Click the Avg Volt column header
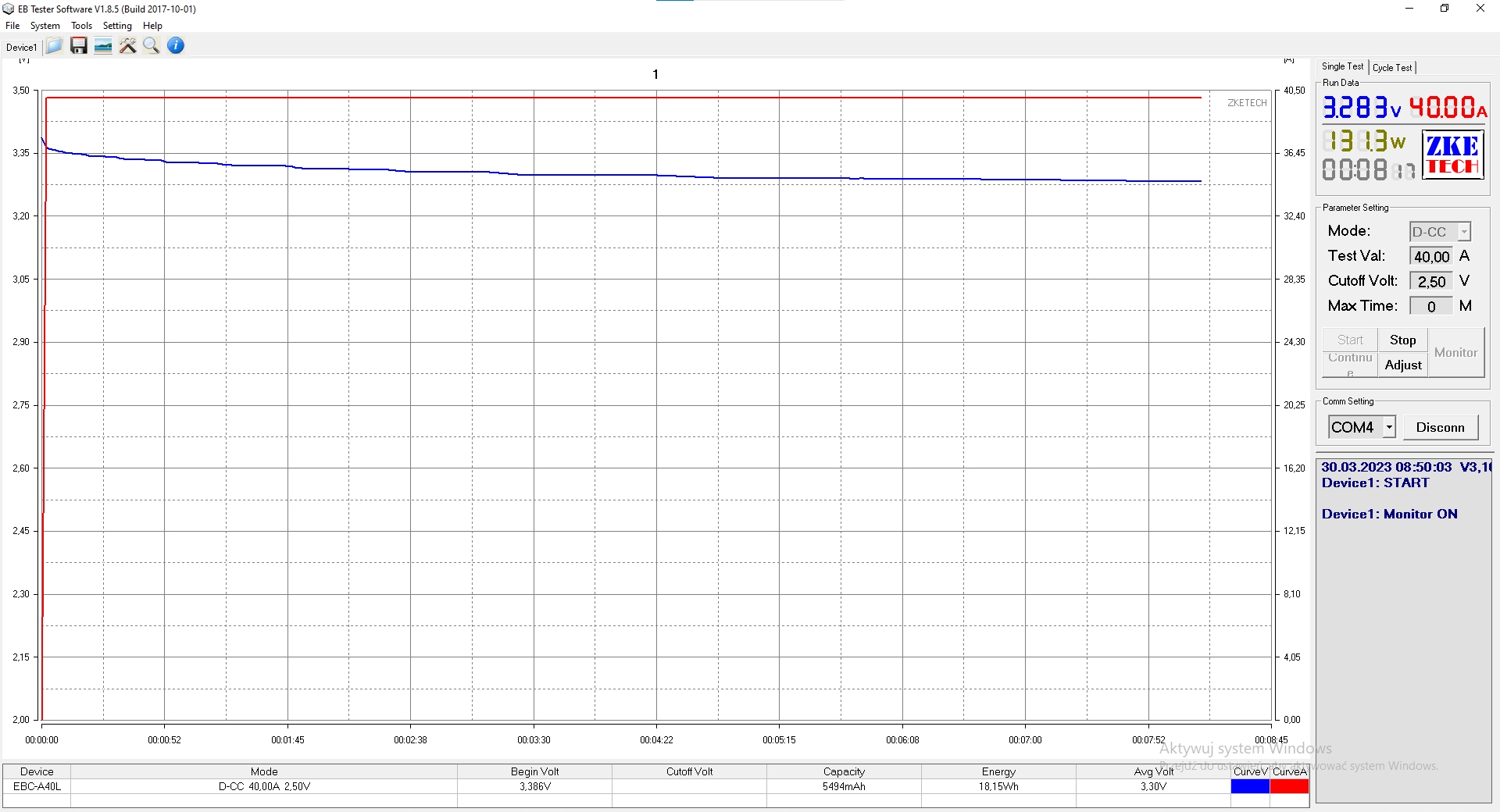The image size is (1500, 812). (x=1153, y=771)
